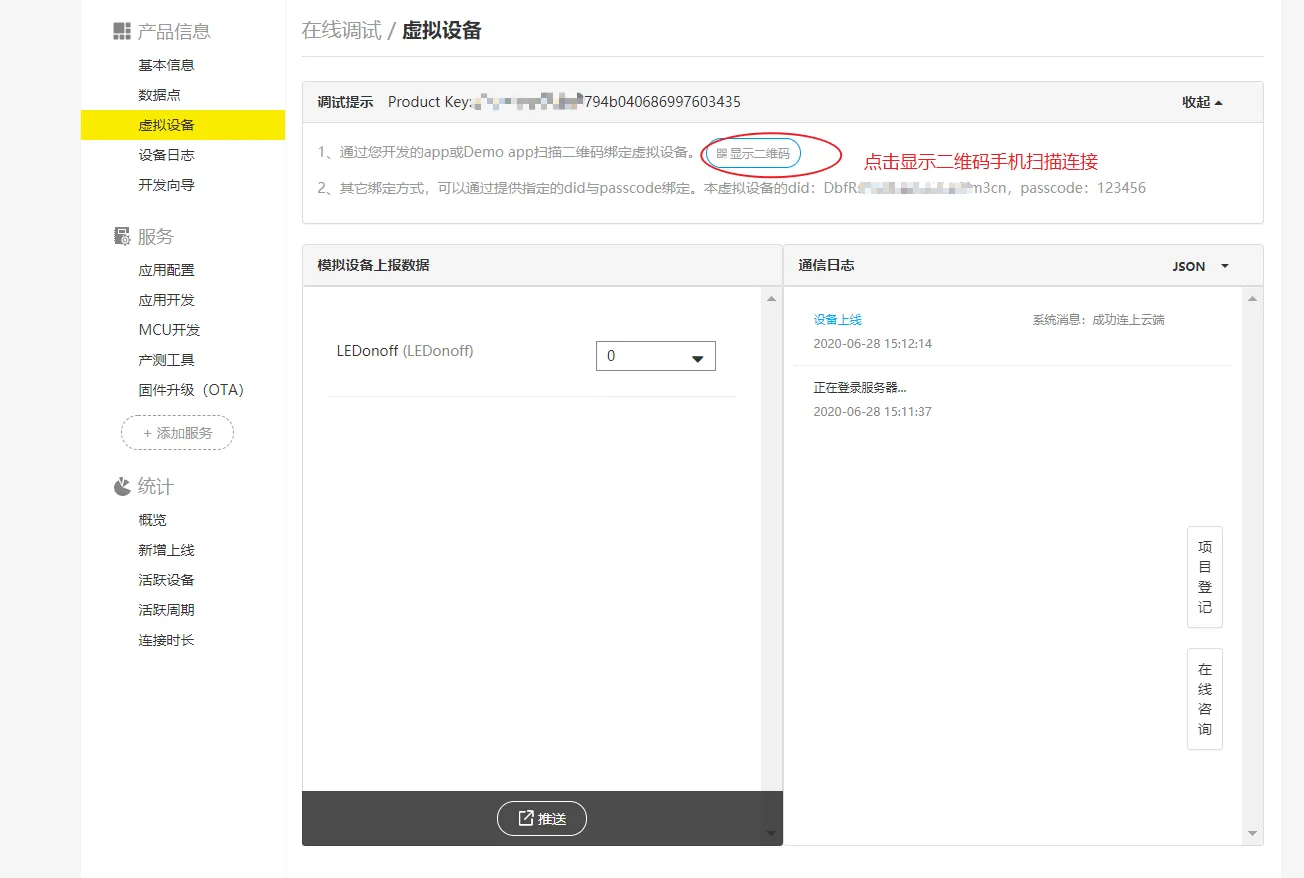Open the 在线咨询 side button
The image size is (1304, 878).
(1205, 699)
